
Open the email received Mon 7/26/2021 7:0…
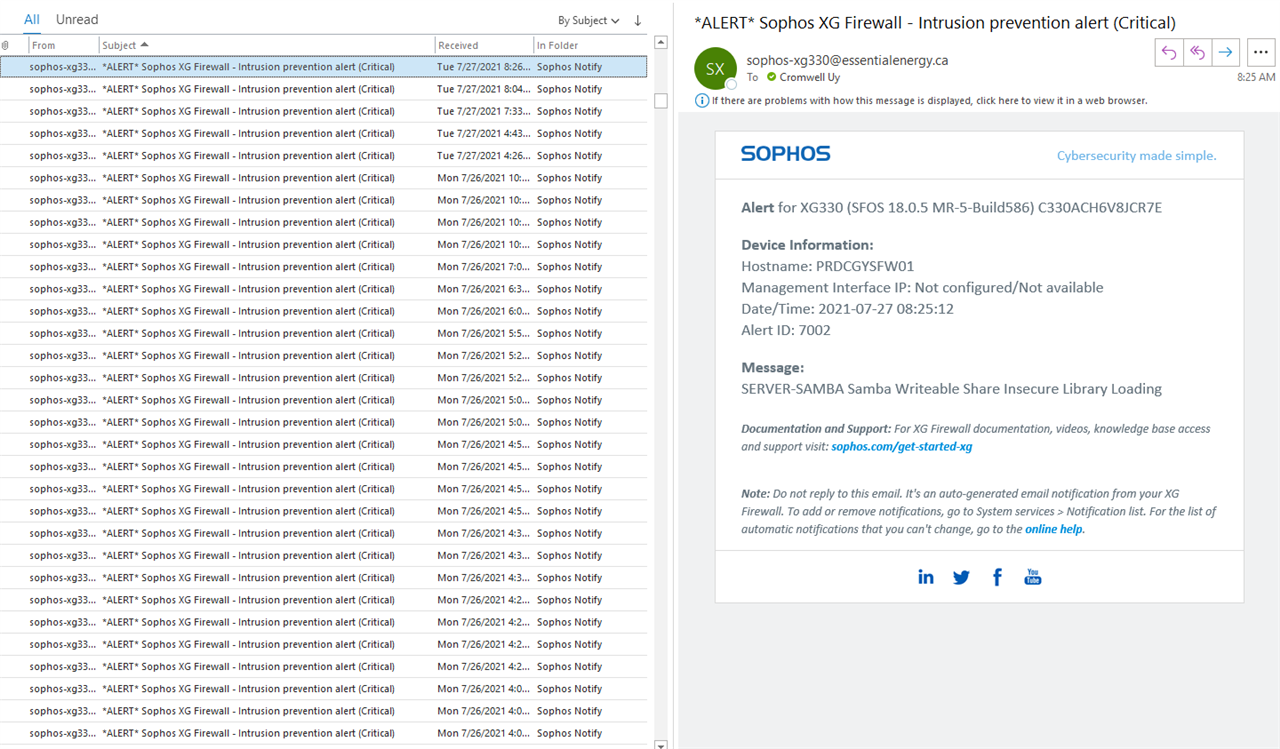click(323, 266)
